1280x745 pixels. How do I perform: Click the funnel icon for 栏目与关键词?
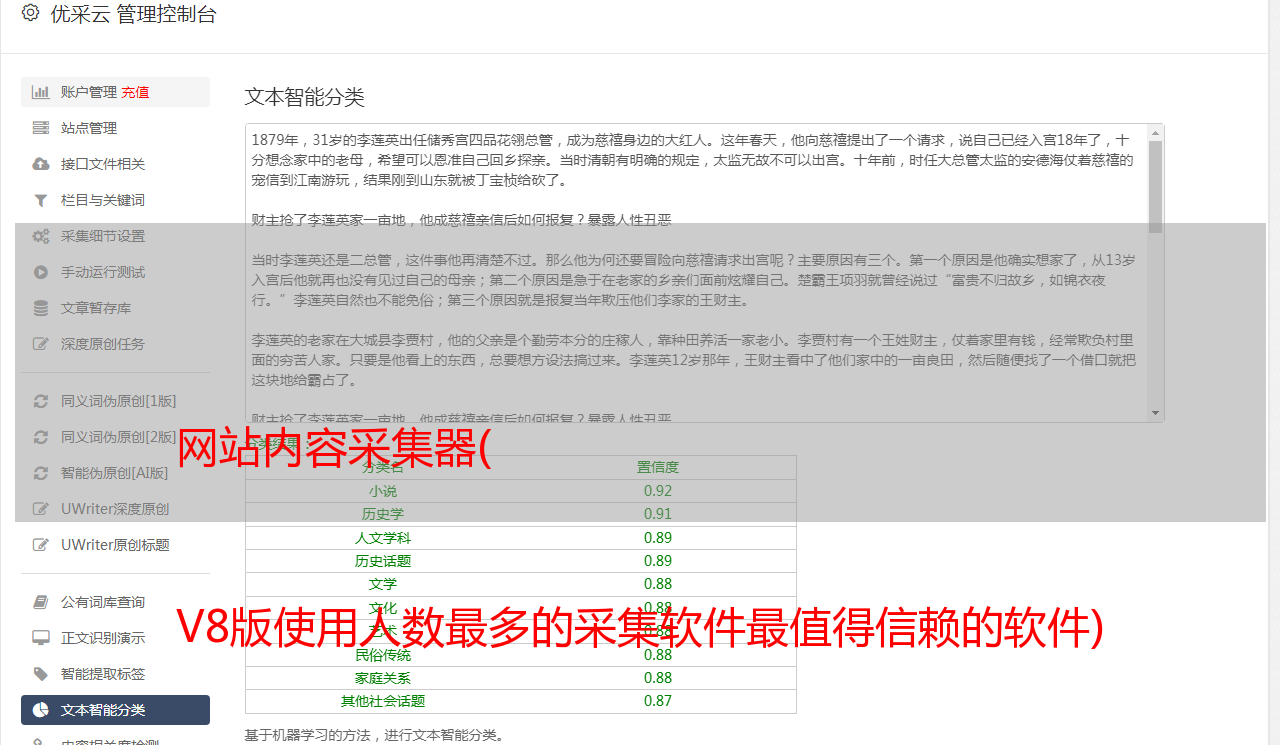pos(41,200)
